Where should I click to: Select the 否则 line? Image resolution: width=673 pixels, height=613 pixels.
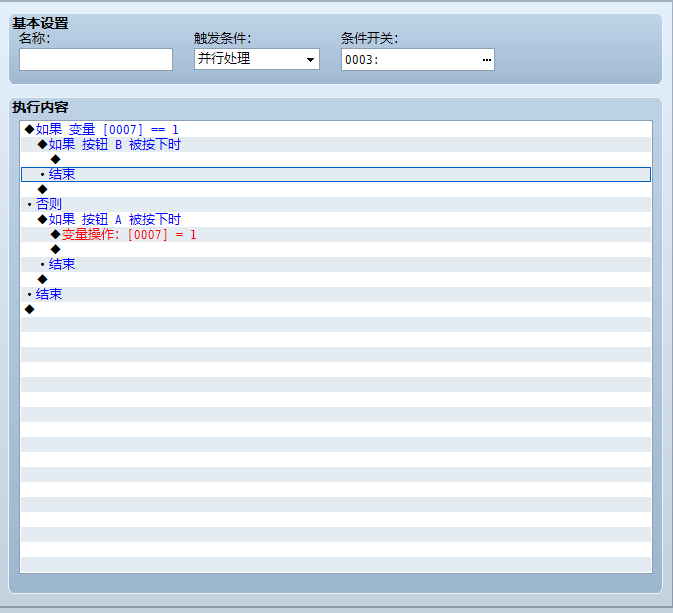(336, 204)
